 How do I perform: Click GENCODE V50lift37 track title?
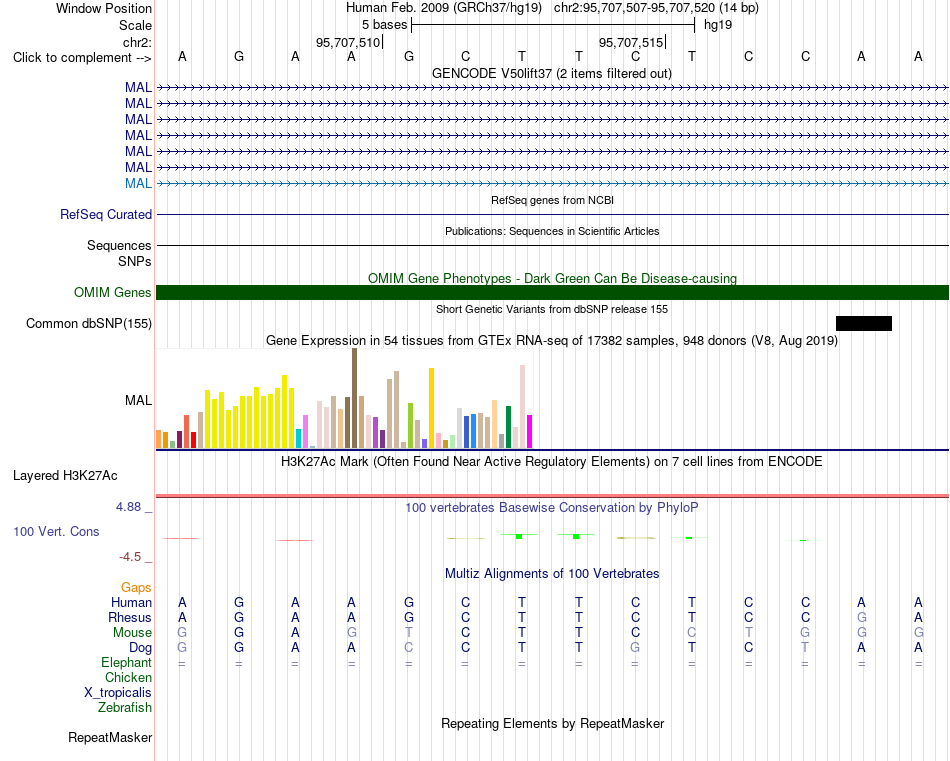click(x=552, y=73)
